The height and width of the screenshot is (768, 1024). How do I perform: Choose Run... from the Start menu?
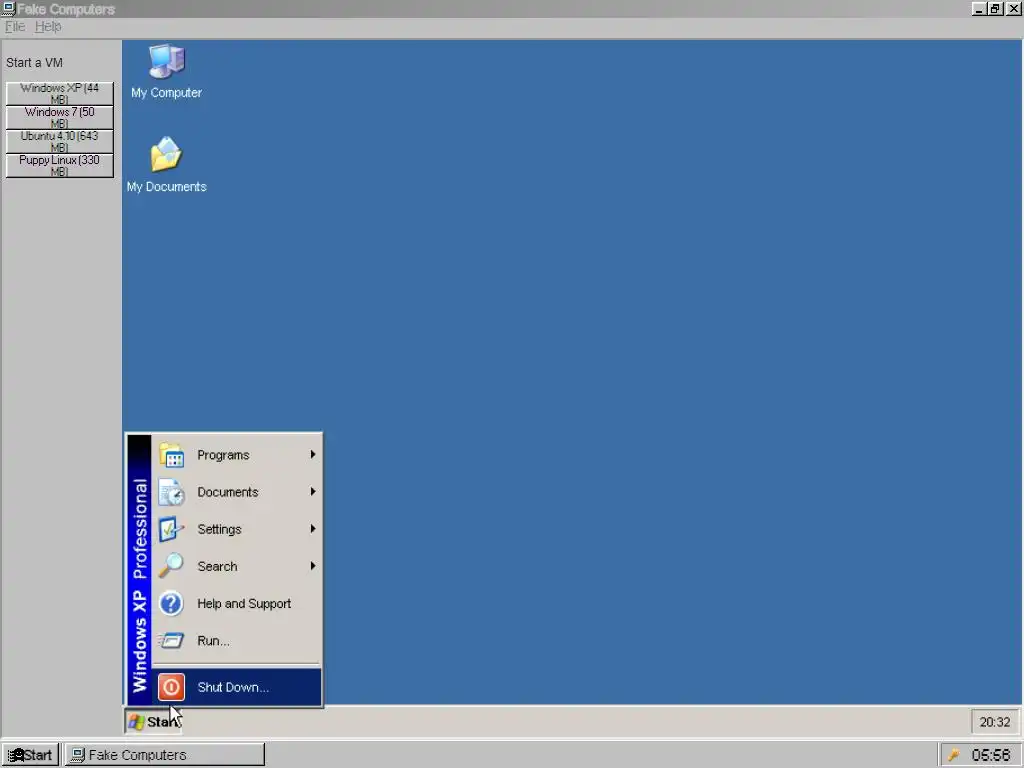point(237,641)
